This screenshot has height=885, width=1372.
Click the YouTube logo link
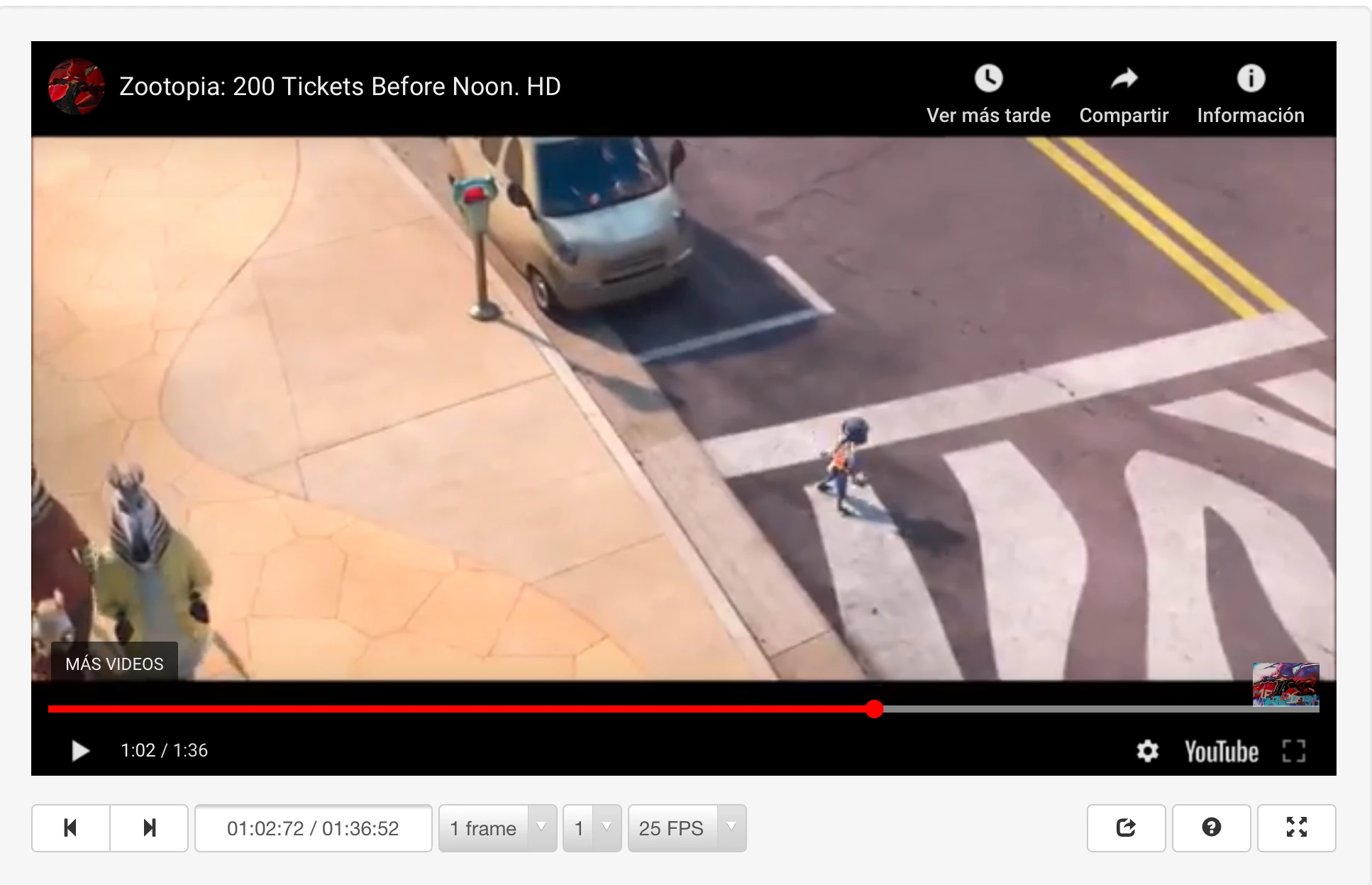[x=1221, y=752]
